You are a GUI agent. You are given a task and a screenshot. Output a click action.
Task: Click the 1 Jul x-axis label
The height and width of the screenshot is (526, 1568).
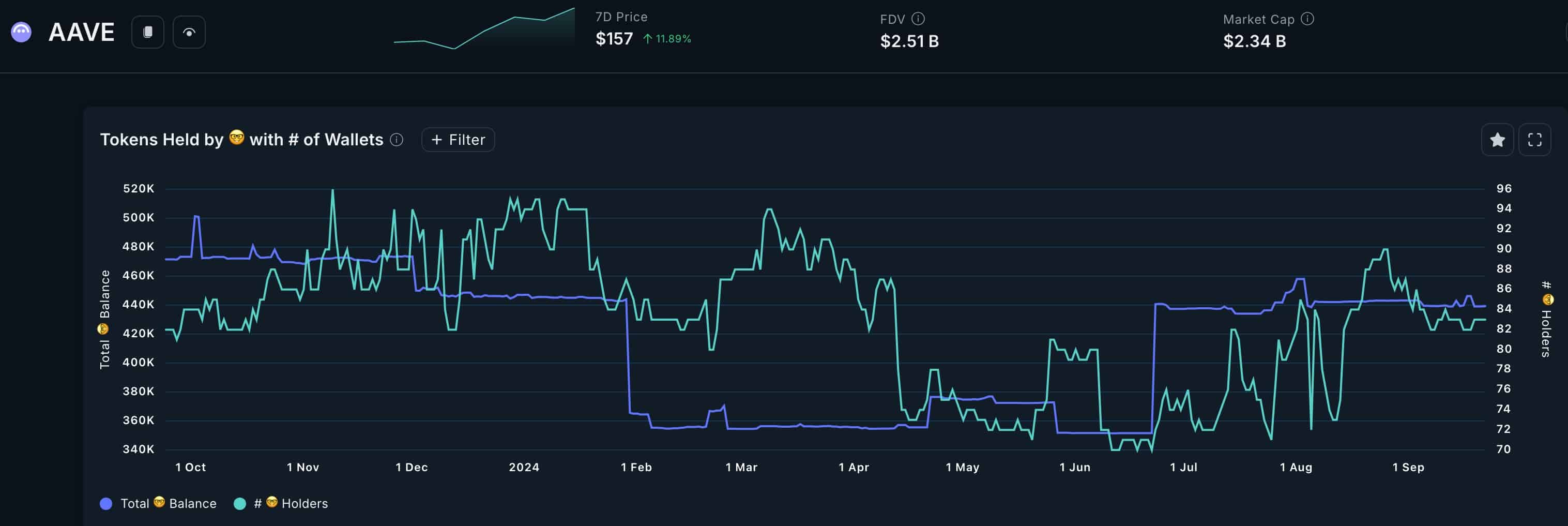pos(1183,467)
